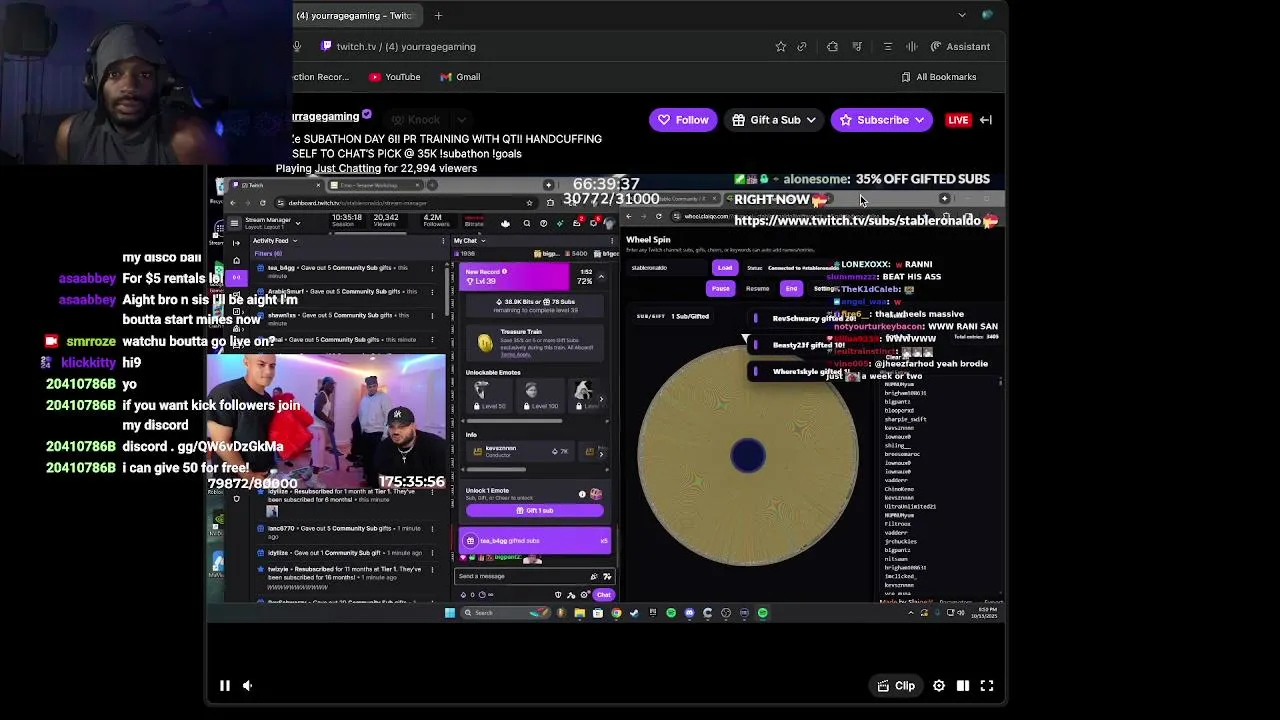The width and height of the screenshot is (1280, 720).
Task: Click the sidebar expand arrow icon
Action: click(236, 242)
